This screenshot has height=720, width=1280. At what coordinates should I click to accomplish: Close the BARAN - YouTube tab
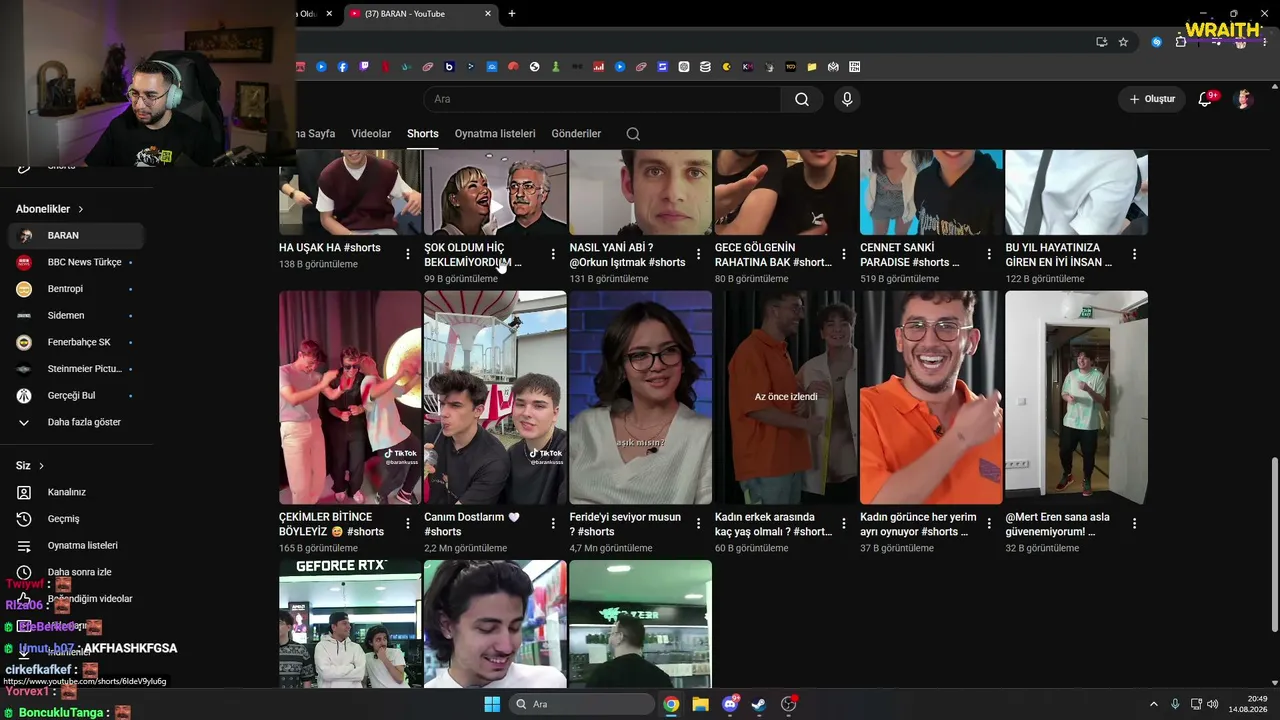(488, 14)
